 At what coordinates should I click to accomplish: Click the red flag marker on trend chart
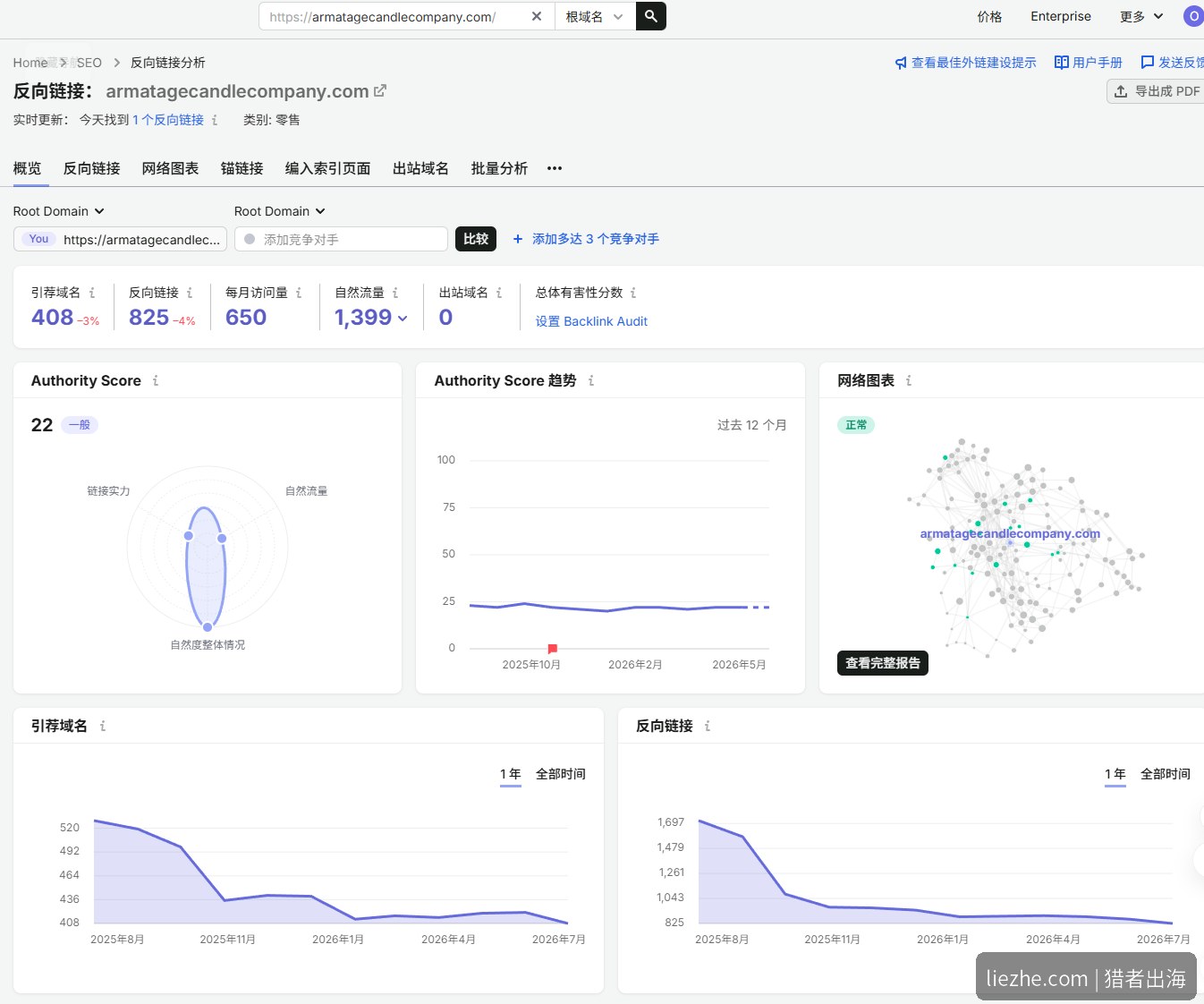(552, 648)
